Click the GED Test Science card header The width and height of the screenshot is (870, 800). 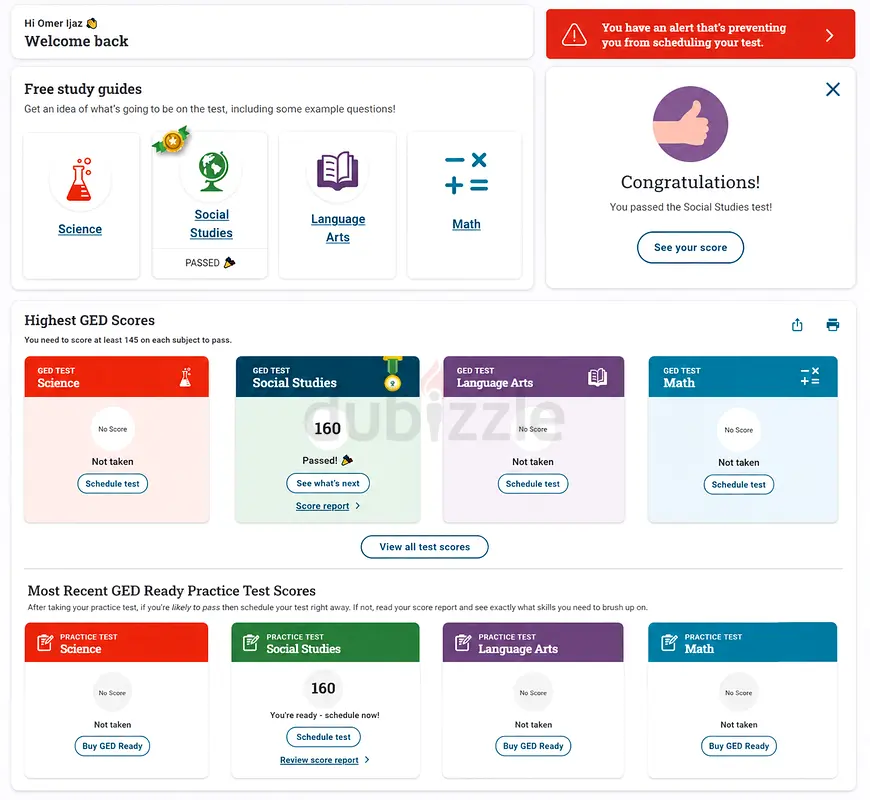pyautogui.click(x=117, y=377)
